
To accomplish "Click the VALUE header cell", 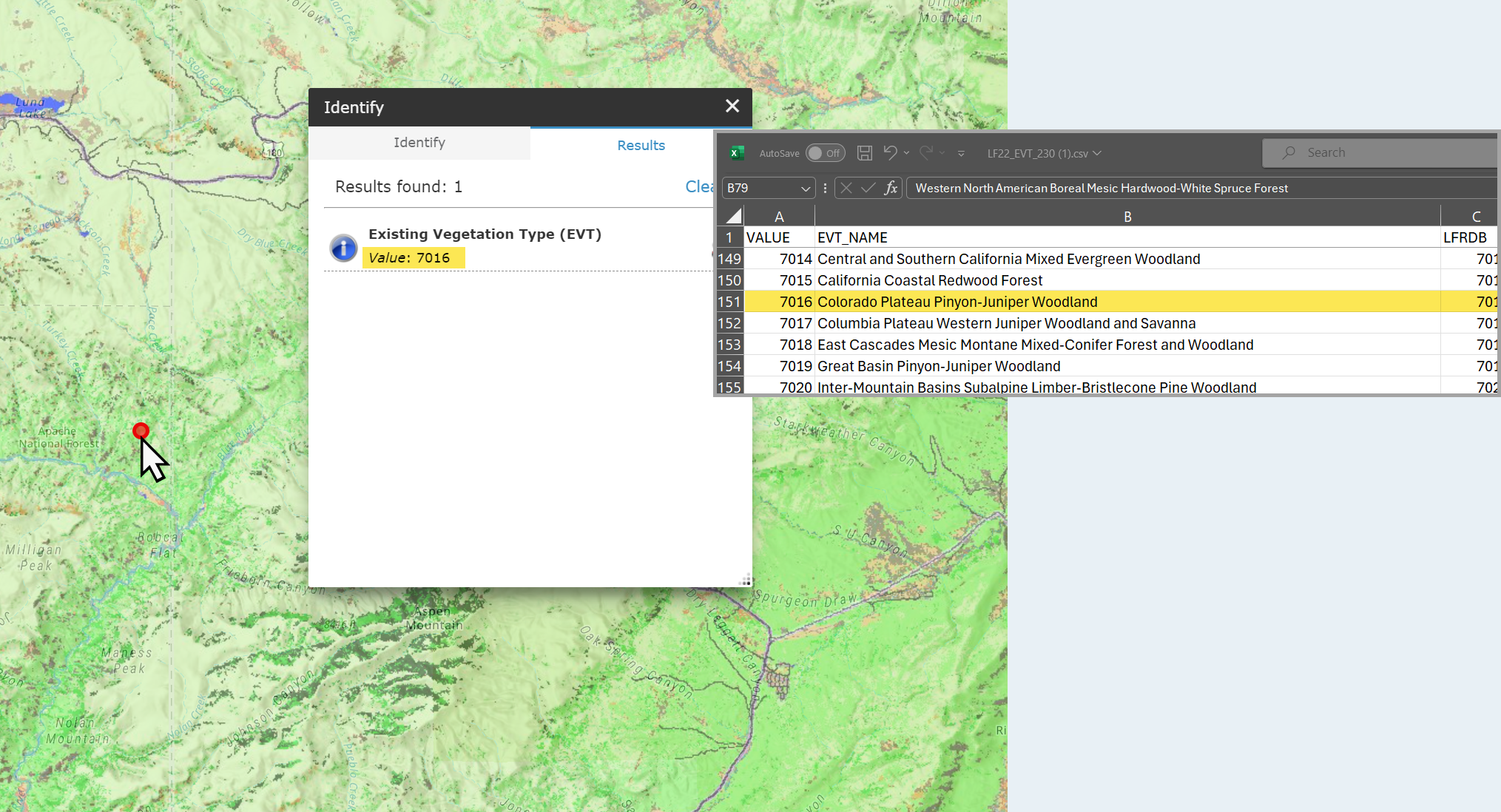I will click(x=779, y=237).
